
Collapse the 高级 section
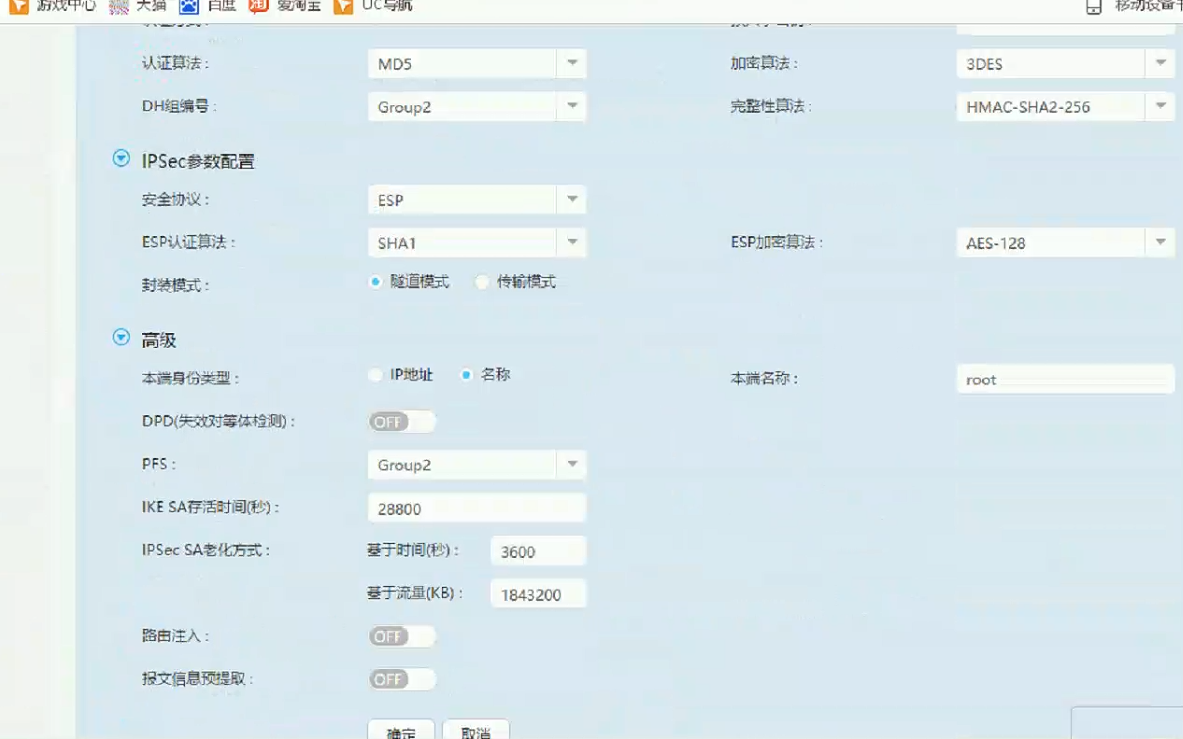pos(121,338)
